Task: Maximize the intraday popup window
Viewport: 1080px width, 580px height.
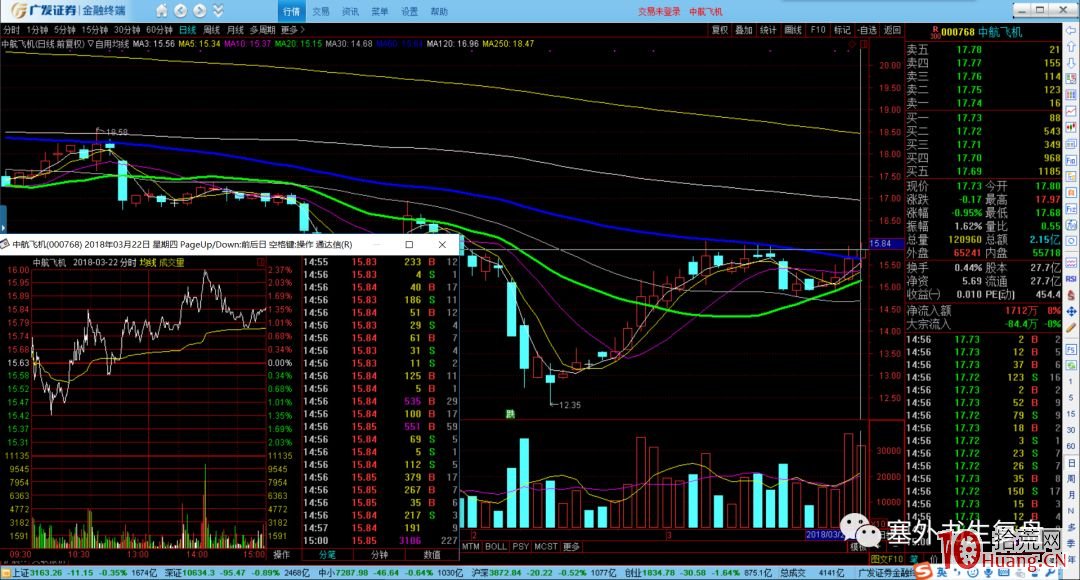Action: point(409,245)
